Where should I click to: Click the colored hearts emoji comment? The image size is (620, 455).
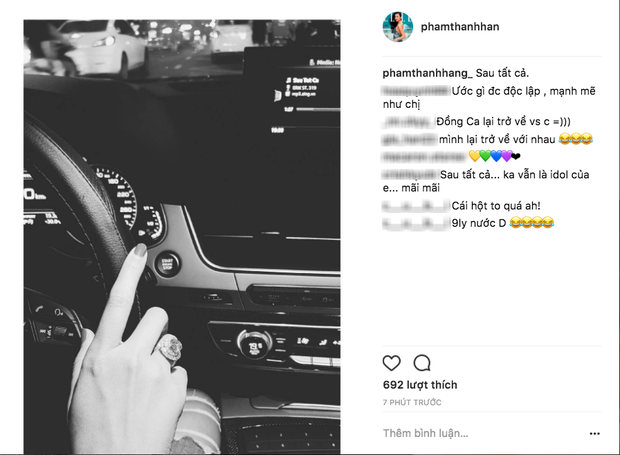[x=495, y=157]
